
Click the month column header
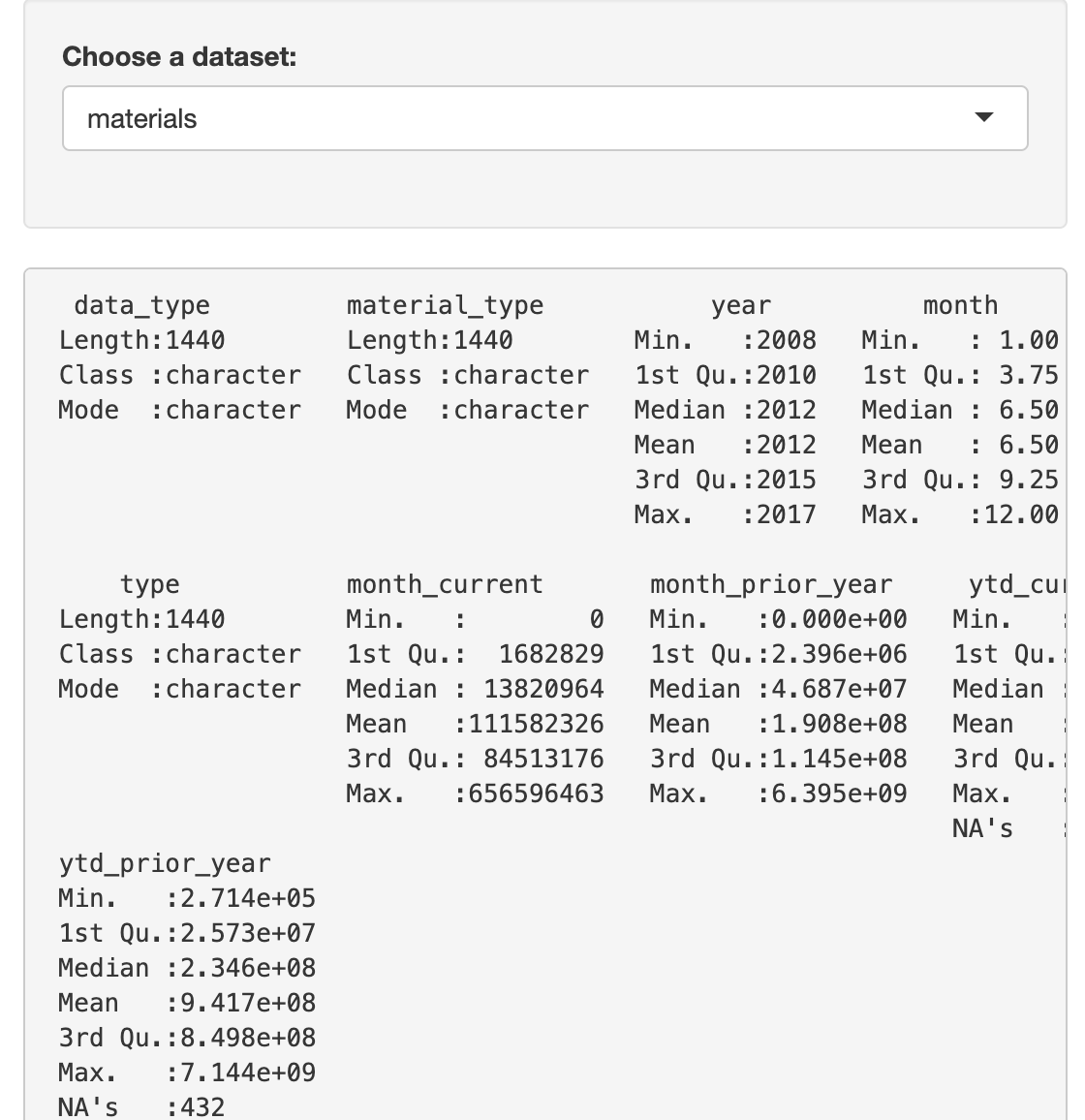[x=960, y=306]
